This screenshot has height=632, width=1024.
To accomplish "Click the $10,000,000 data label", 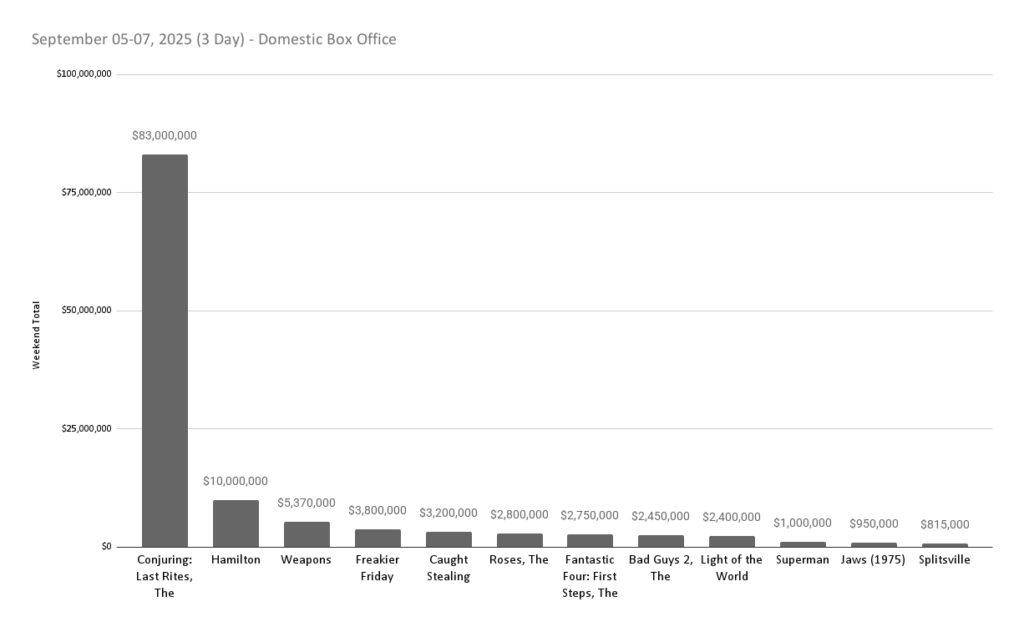I will [235, 481].
